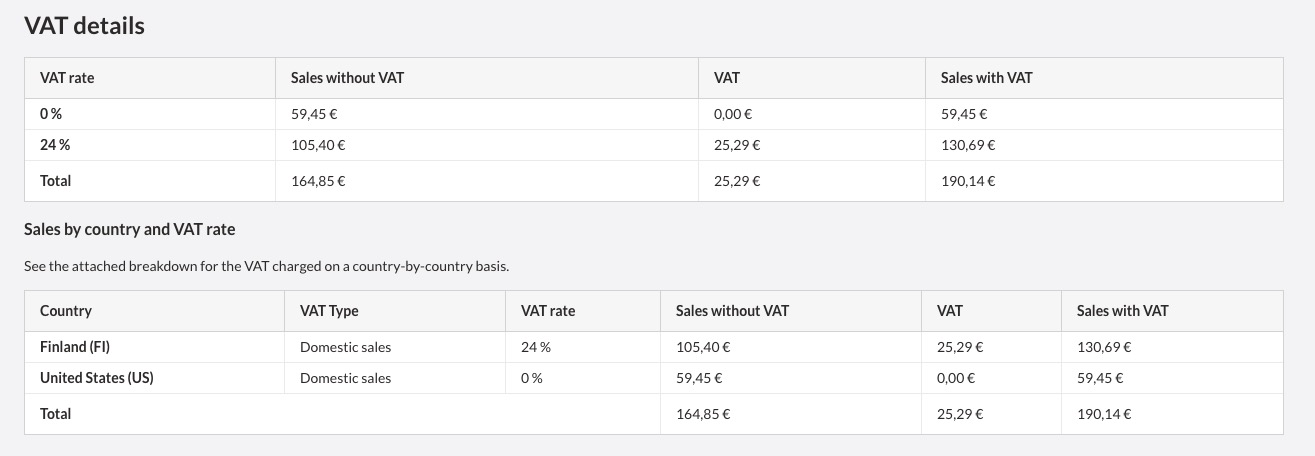Screen dimensions: 1315x456
Task: Click Domestic sales in the Finland row
Action: pos(345,347)
